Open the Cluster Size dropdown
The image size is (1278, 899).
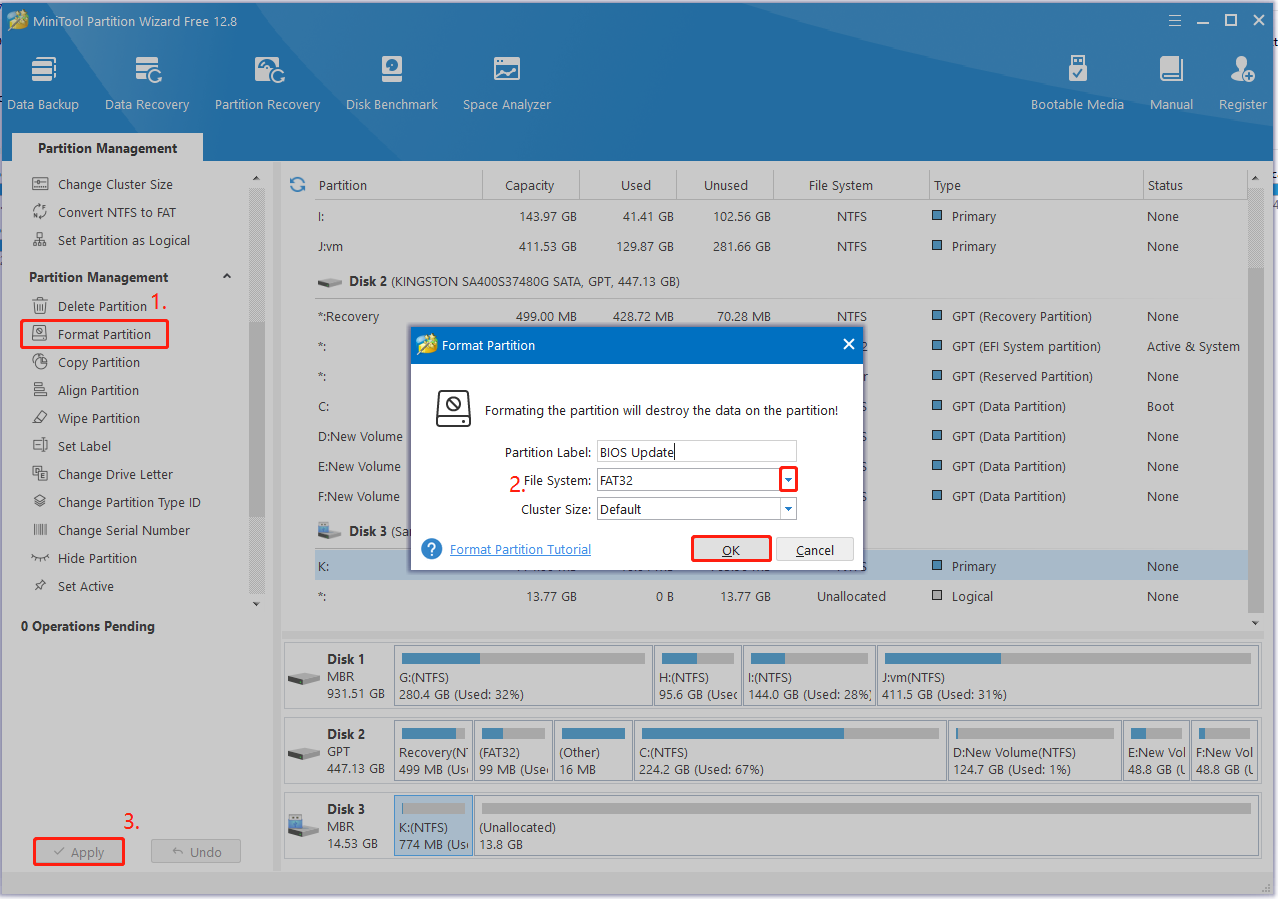click(x=788, y=509)
